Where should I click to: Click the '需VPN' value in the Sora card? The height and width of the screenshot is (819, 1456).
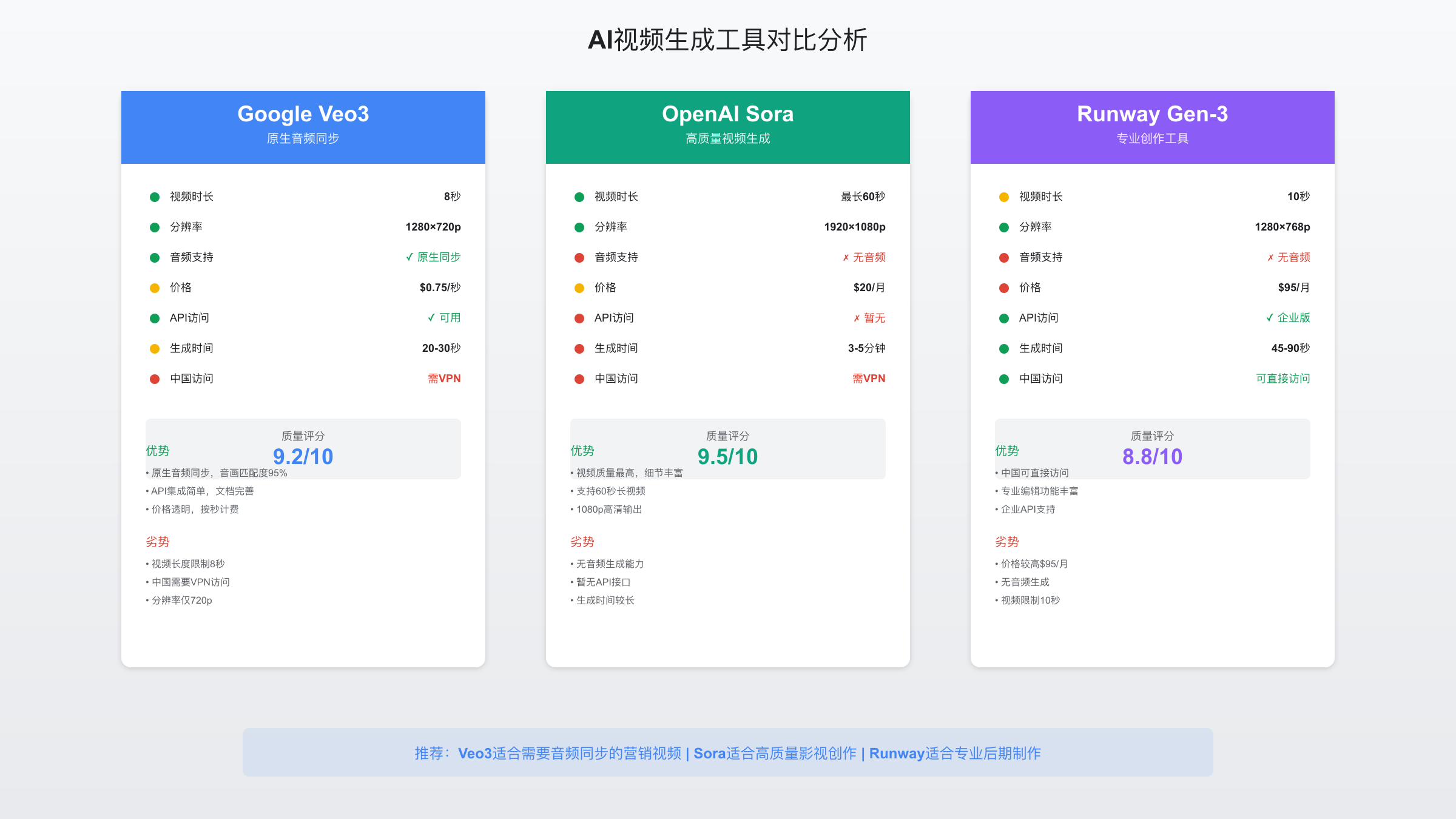[869, 379]
